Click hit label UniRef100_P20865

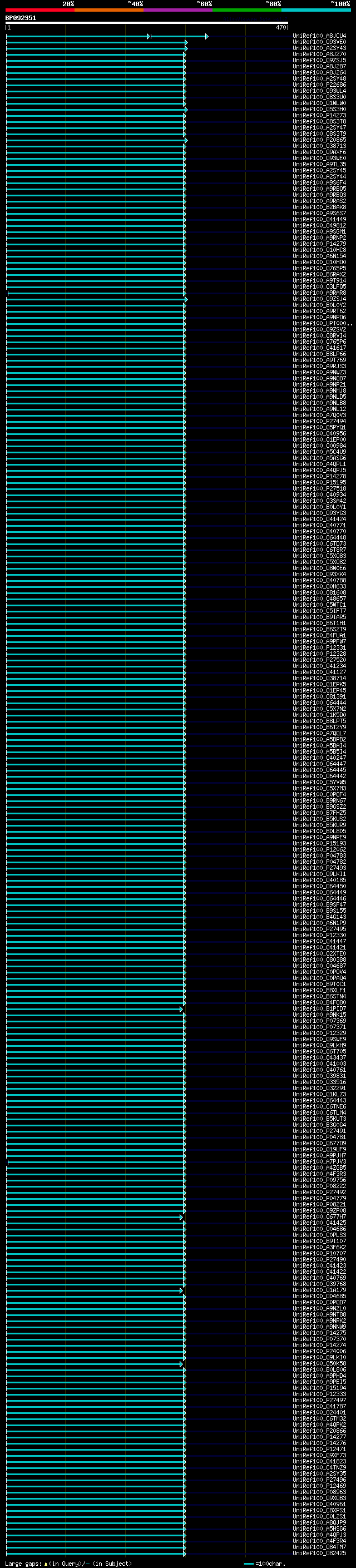[319, 140]
